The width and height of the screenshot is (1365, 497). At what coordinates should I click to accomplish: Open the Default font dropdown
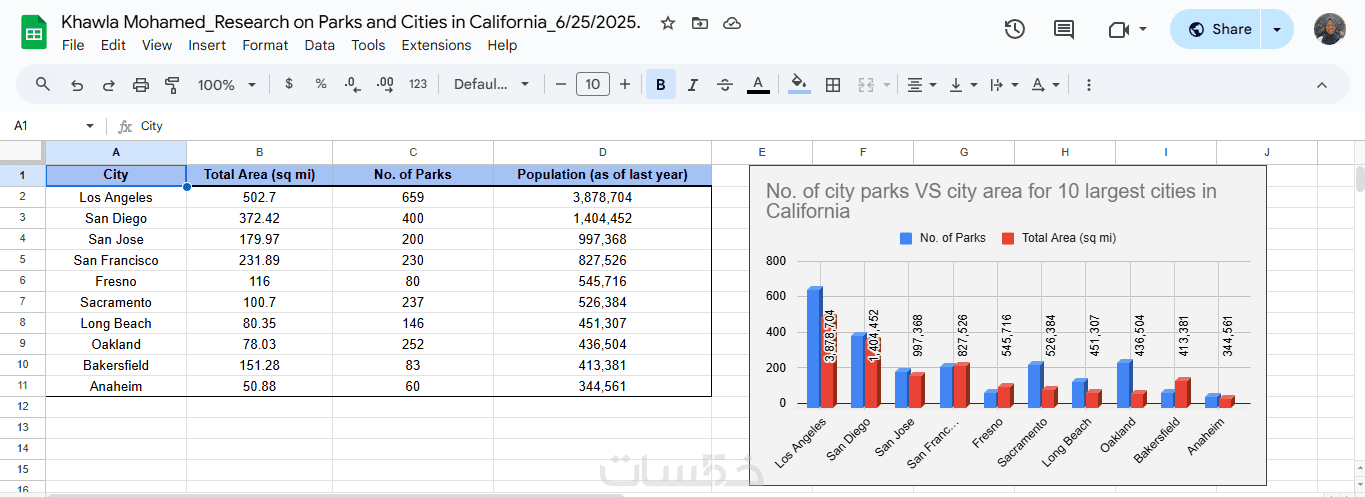[492, 85]
